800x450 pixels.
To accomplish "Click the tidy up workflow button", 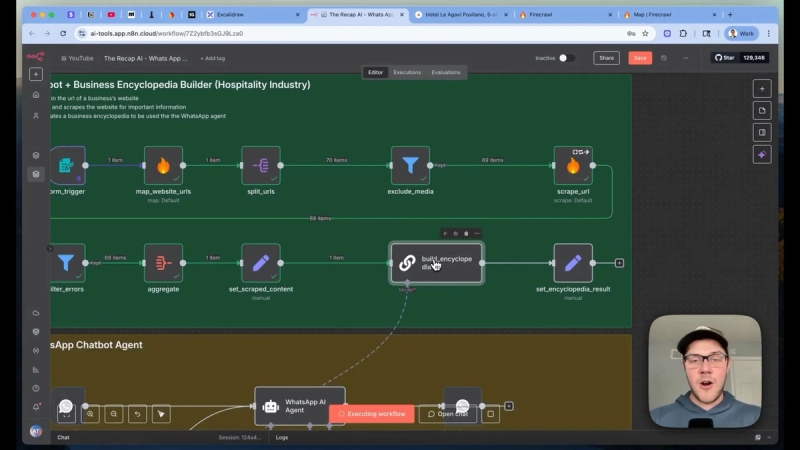I will pyautogui.click(x=161, y=414).
